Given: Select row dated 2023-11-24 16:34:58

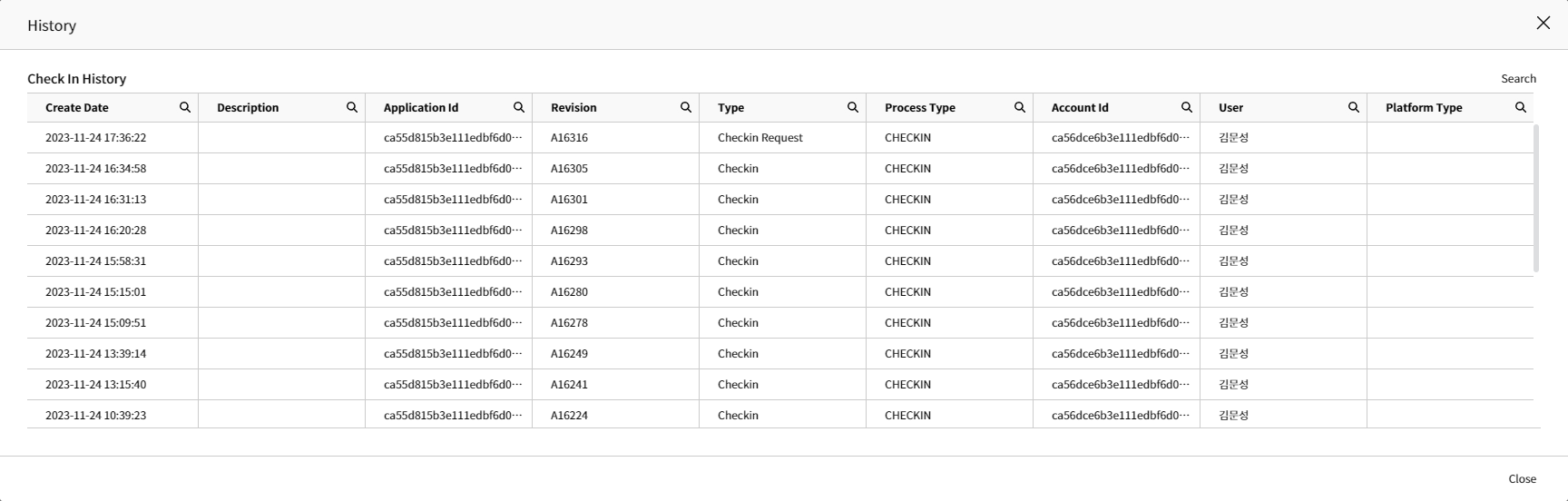Looking at the screenshot, I should coord(780,169).
